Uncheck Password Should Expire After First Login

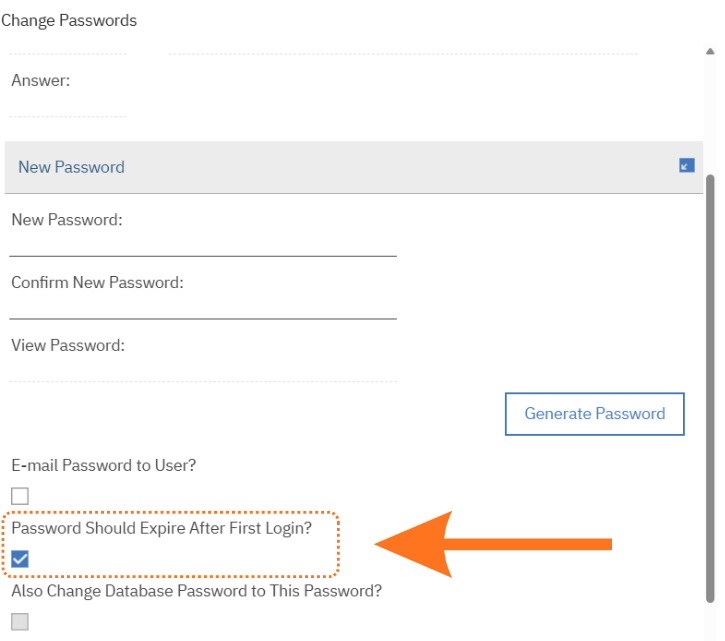click(x=20, y=559)
